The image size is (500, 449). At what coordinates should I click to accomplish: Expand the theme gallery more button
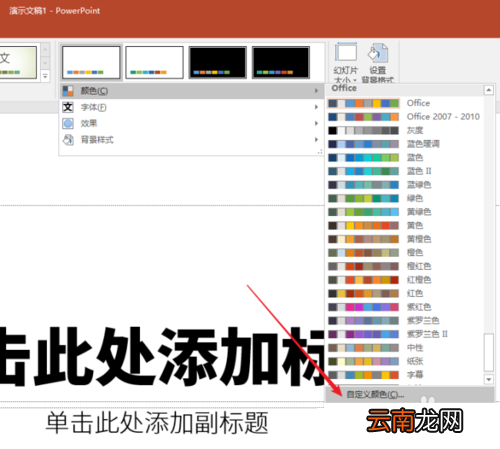45,77
